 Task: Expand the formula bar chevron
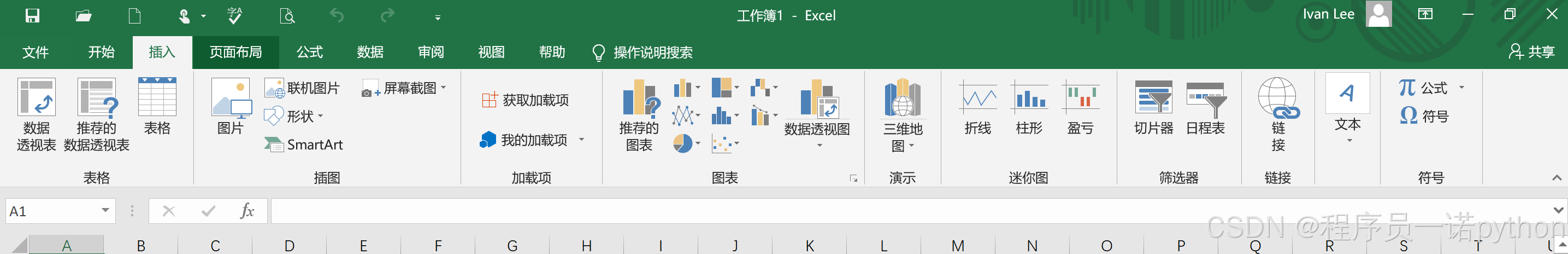[1558, 210]
